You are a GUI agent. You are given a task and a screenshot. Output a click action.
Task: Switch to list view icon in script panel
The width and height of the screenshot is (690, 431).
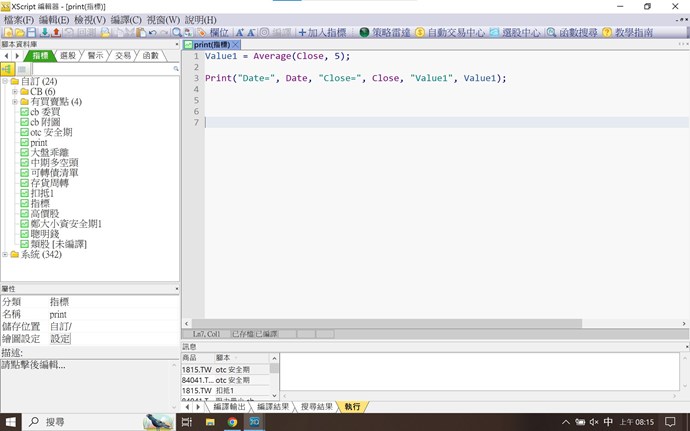tap(21, 69)
